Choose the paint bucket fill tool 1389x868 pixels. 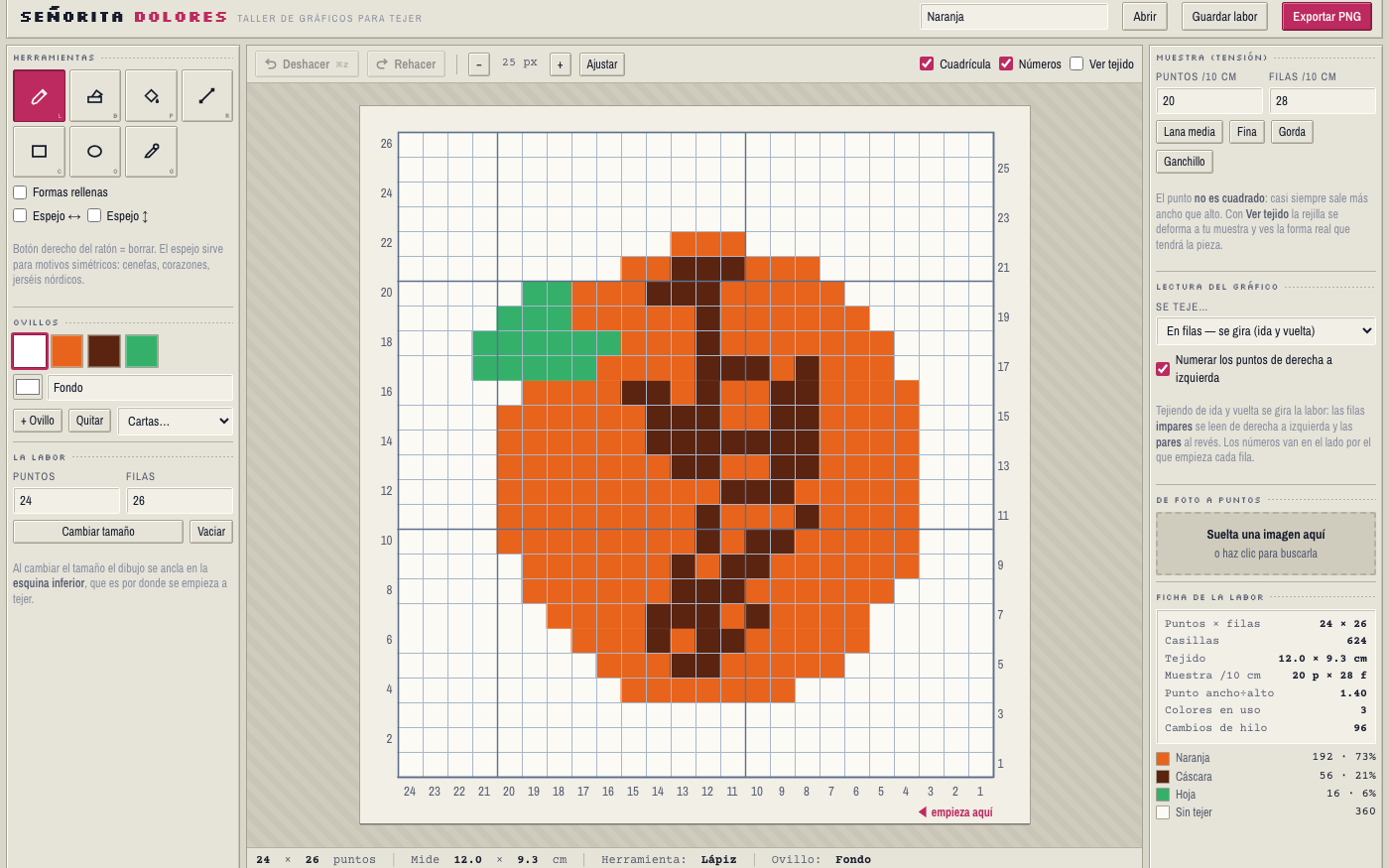tap(152, 96)
